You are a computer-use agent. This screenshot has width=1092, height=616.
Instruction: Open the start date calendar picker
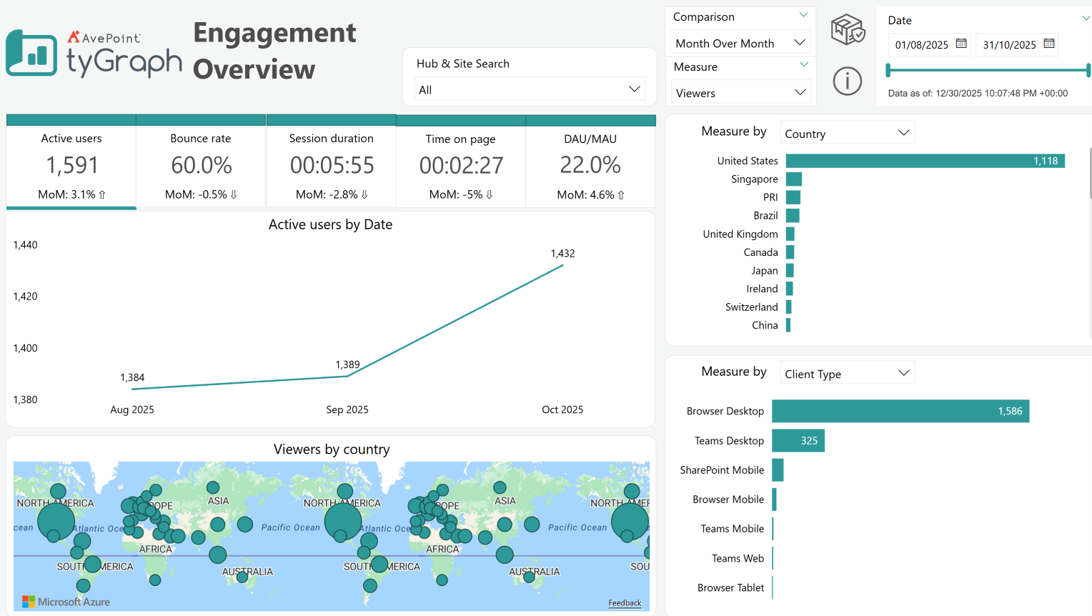tap(961, 44)
